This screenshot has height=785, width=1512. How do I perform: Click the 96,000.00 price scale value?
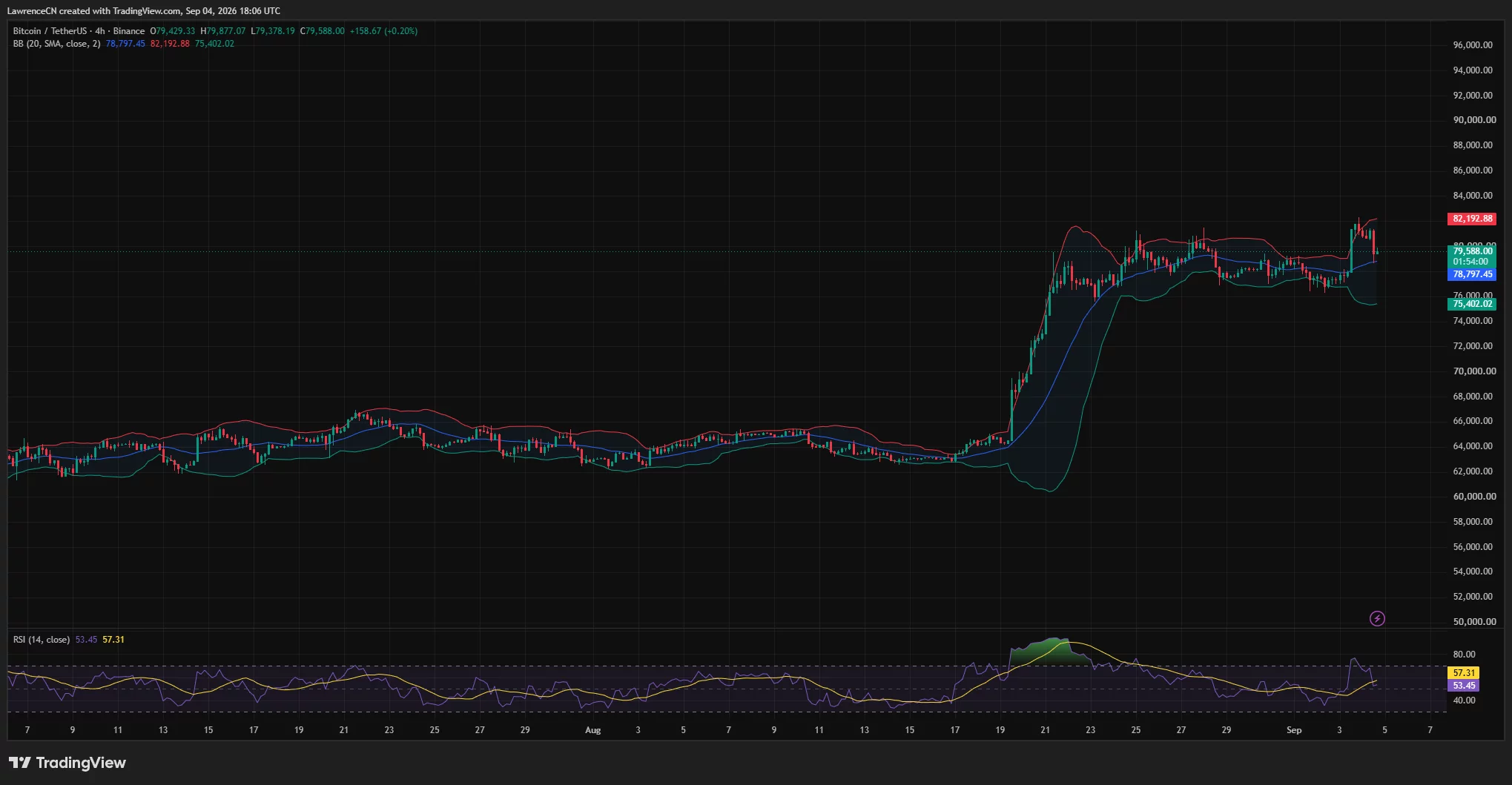tap(1473, 45)
